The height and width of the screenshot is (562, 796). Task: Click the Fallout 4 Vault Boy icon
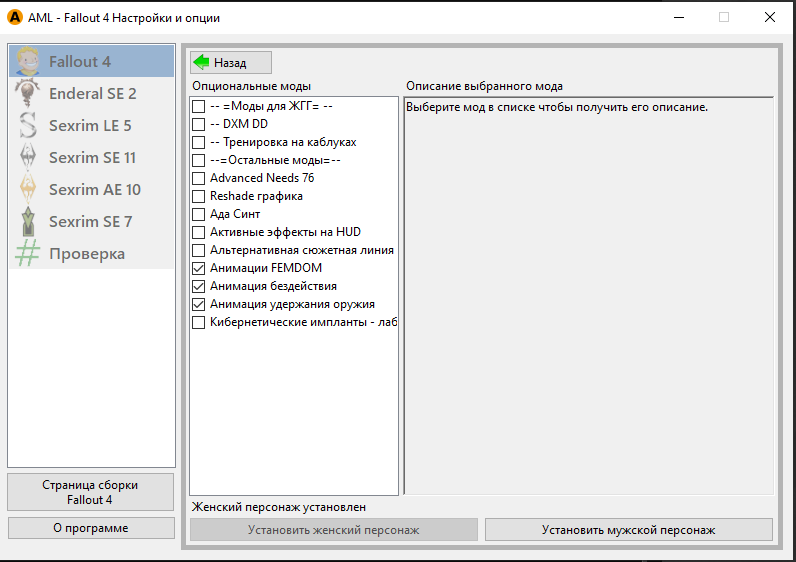tap(28, 62)
